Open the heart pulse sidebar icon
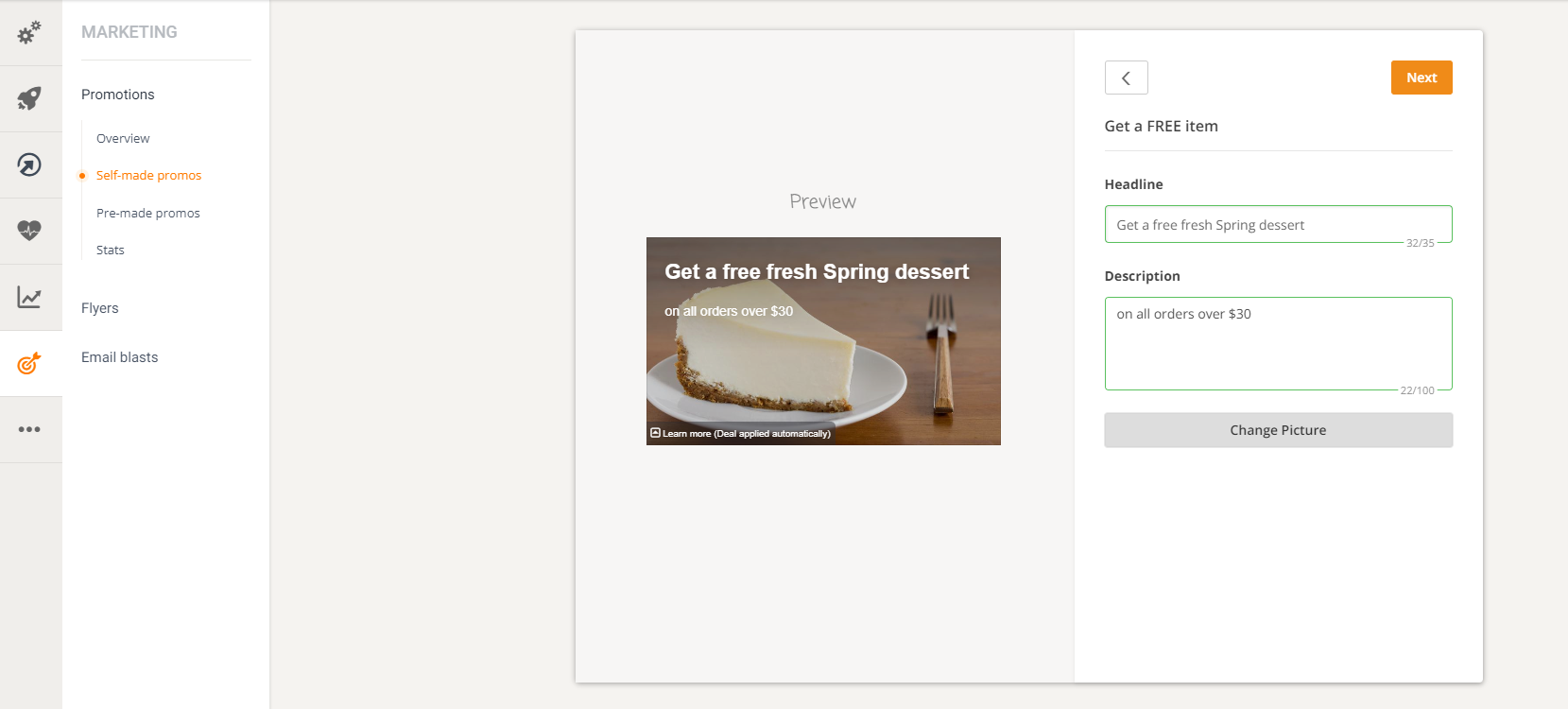 click(29, 231)
